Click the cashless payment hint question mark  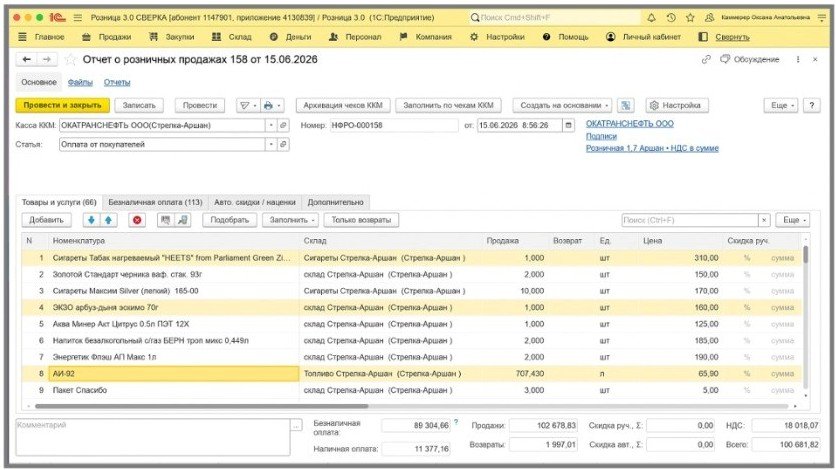tap(456, 422)
